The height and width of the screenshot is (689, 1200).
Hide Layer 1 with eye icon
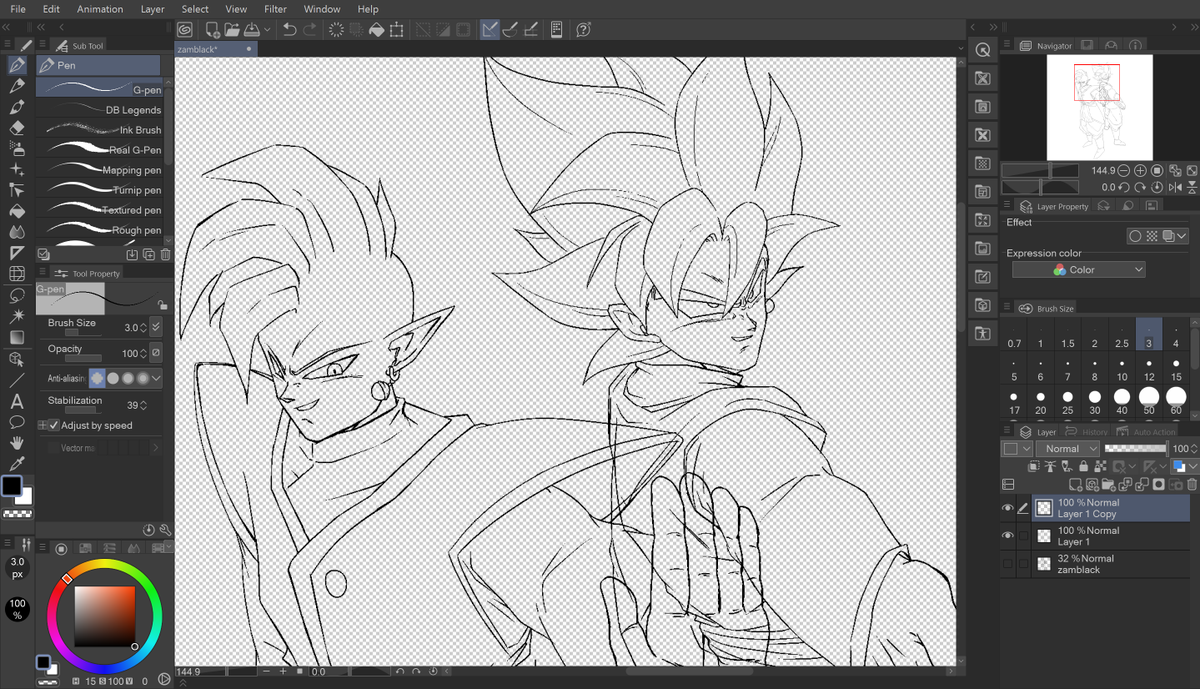(x=1007, y=536)
